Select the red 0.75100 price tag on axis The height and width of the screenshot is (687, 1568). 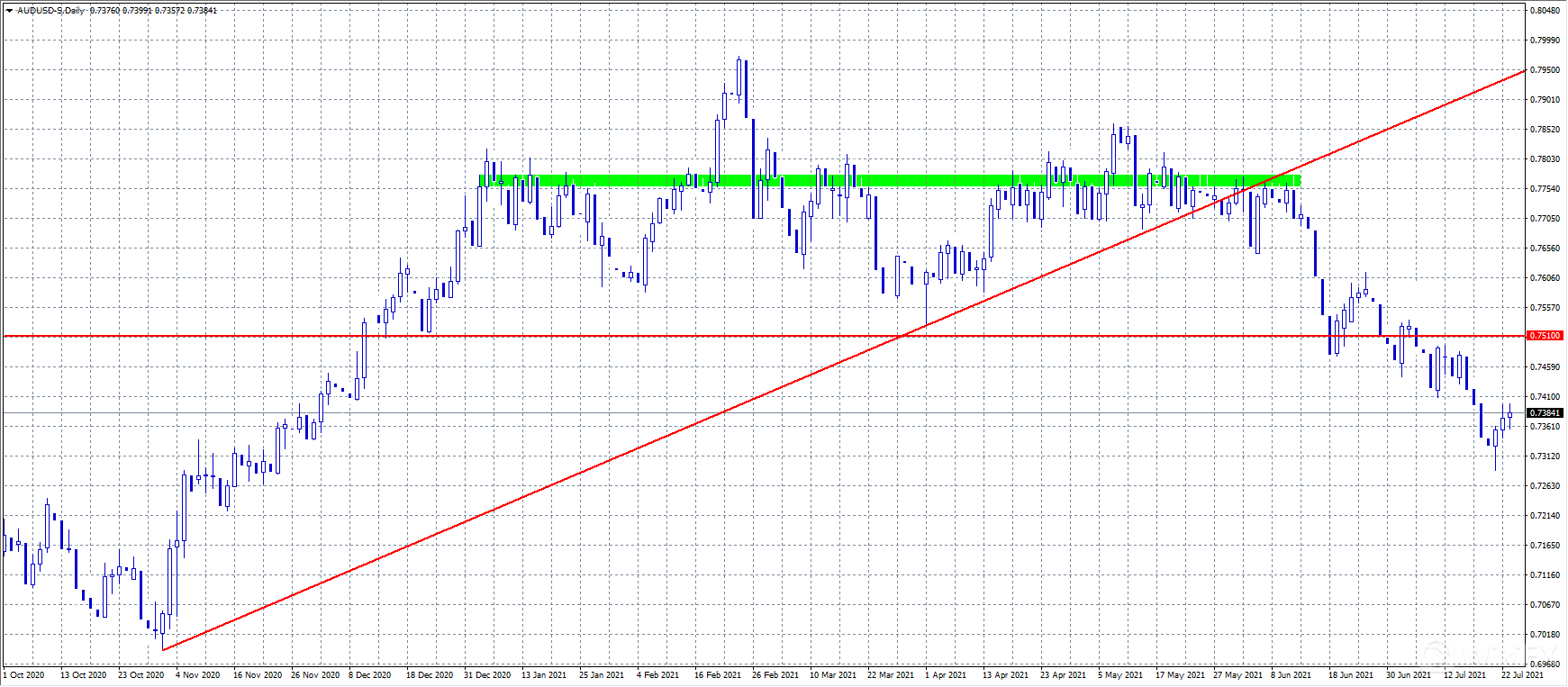pos(1545,336)
